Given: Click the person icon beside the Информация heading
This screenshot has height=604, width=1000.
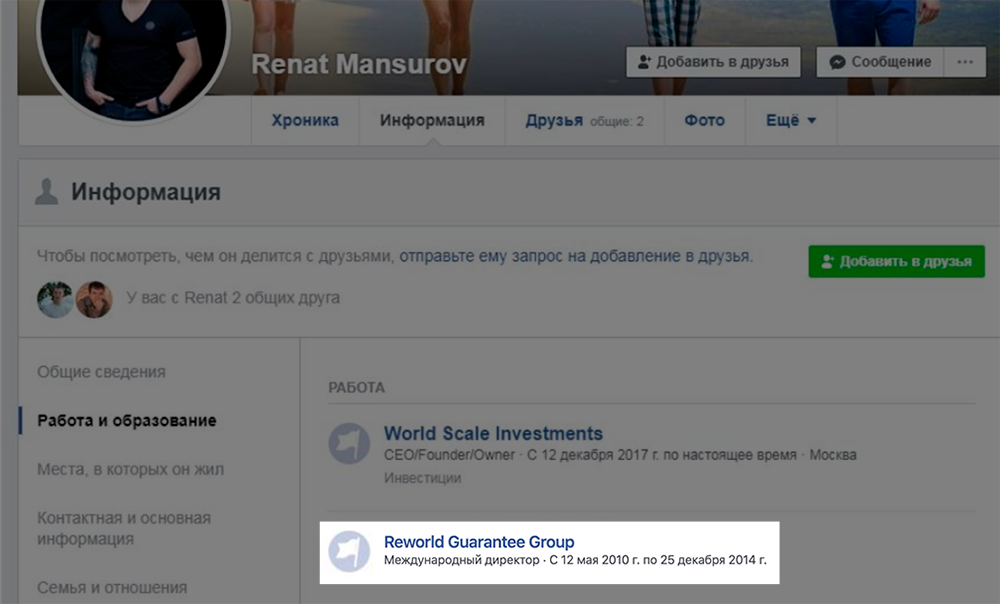Looking at the screenshot, I should click(46, 191).
